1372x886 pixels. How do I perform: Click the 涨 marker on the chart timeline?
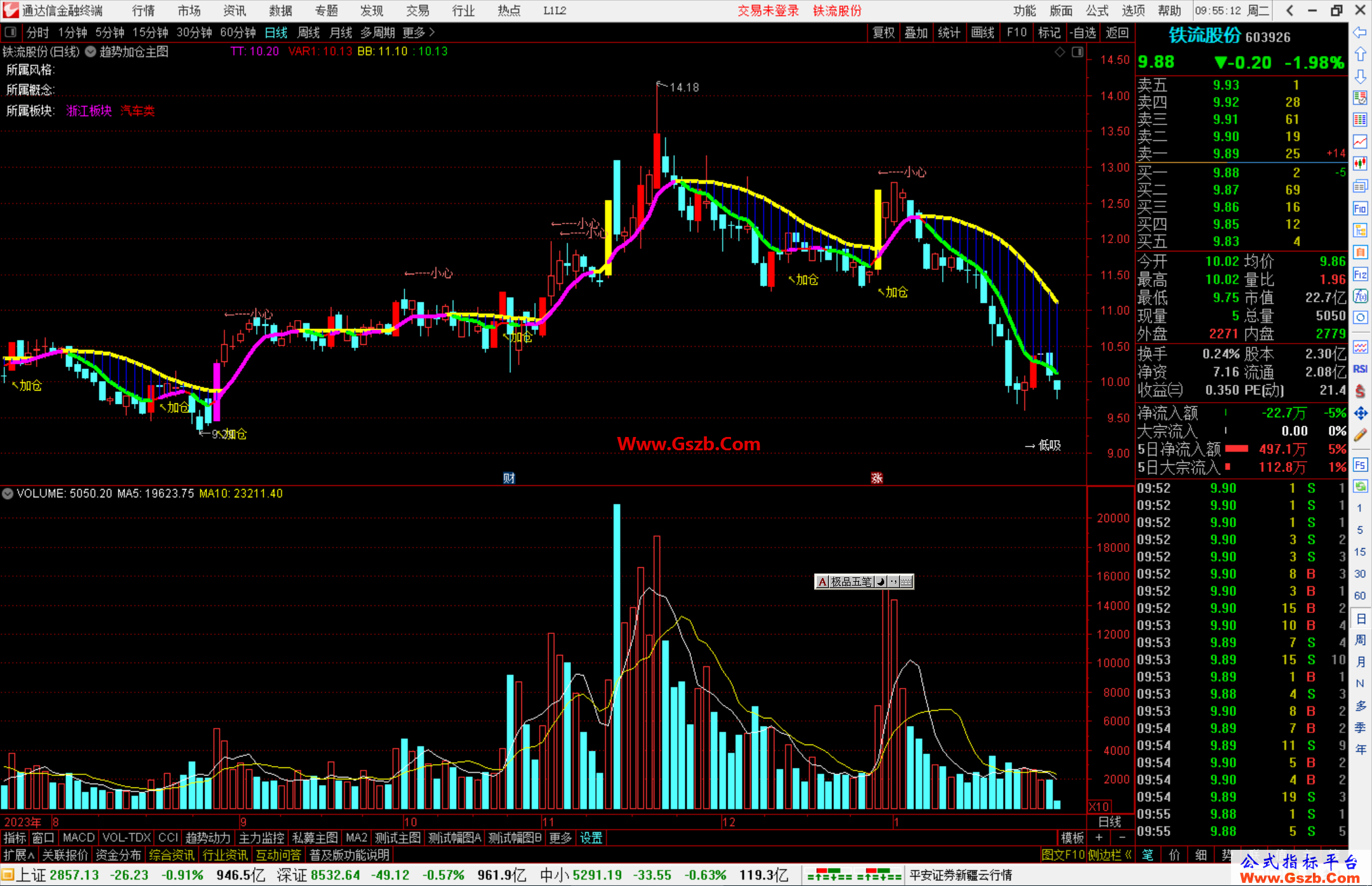pyautogui.click(x=877, y=478)
